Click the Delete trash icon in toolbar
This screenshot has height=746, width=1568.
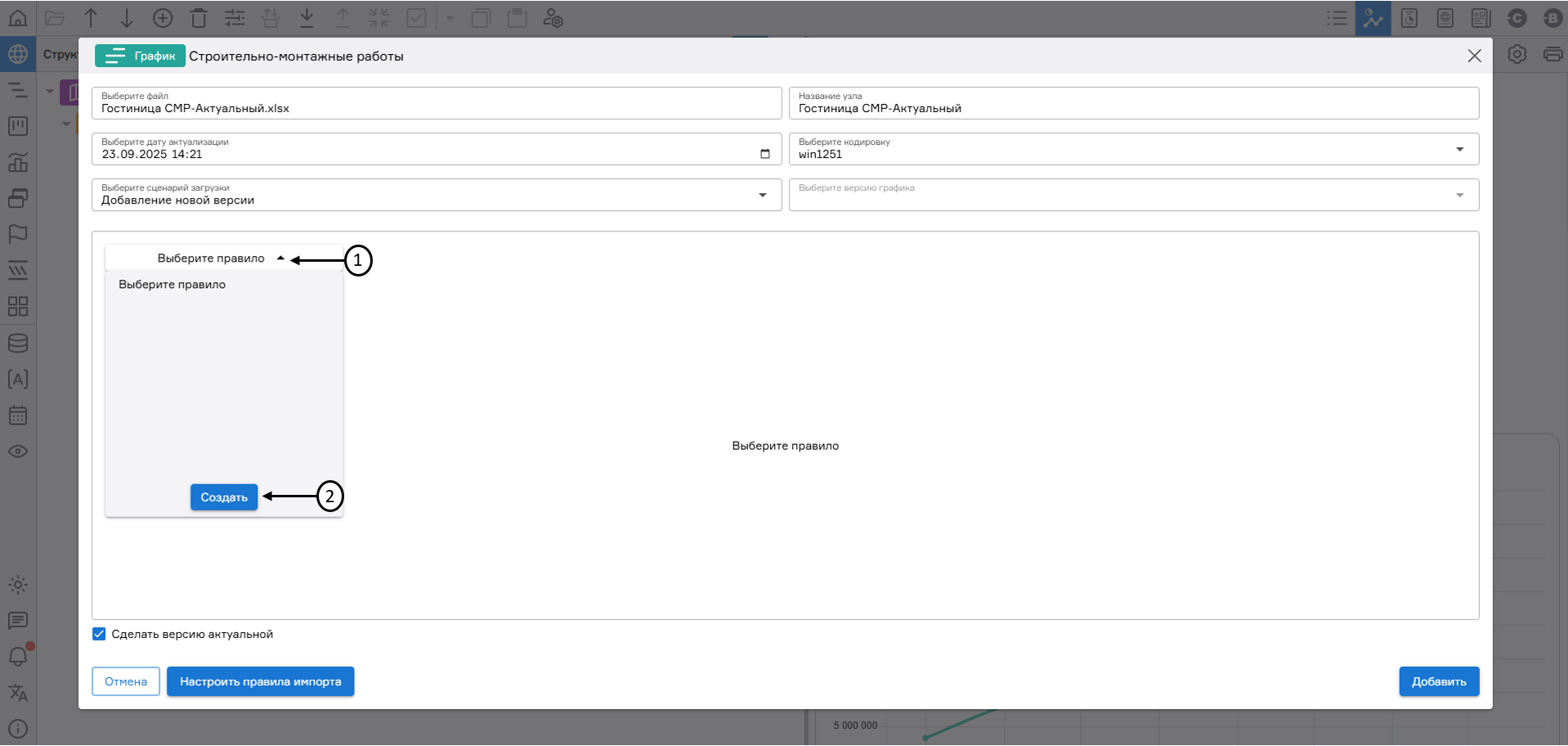199,17
